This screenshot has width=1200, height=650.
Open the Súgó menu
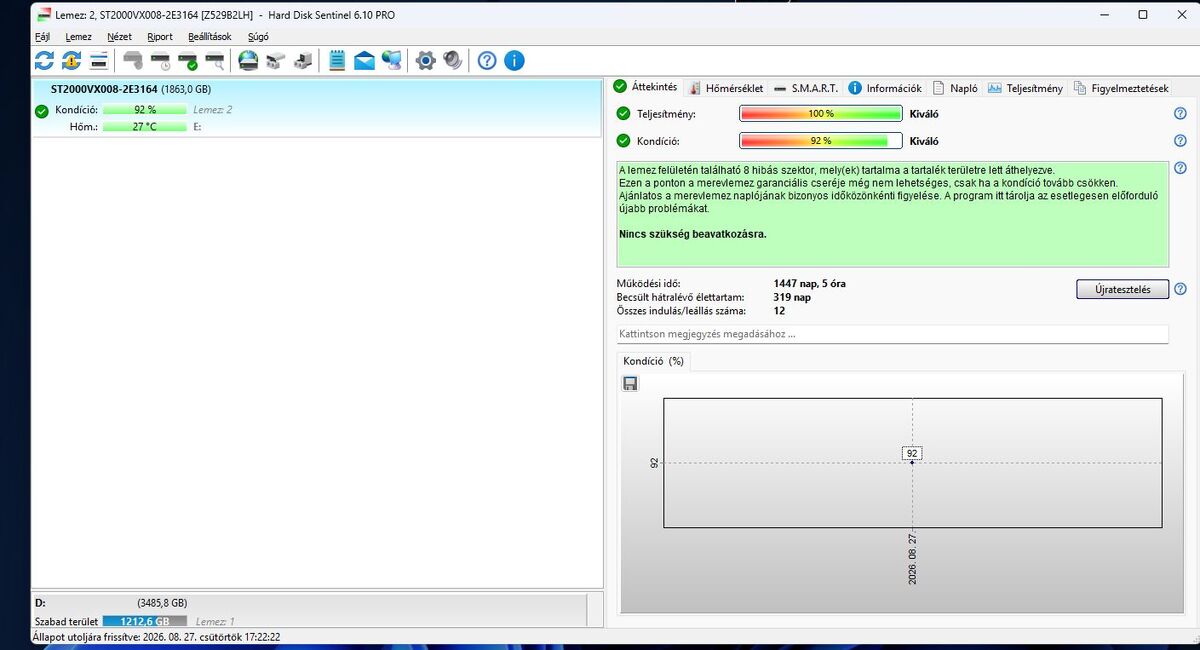click(x=258, y=36)
